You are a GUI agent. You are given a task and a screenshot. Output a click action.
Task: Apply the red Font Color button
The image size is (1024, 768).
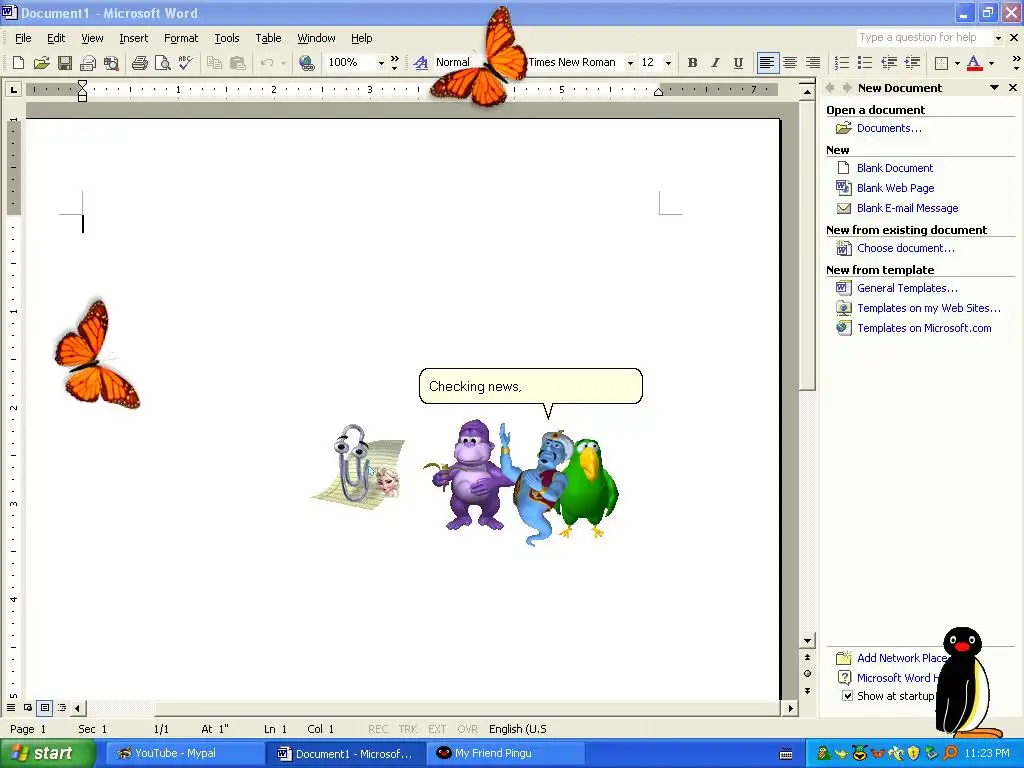974,63
